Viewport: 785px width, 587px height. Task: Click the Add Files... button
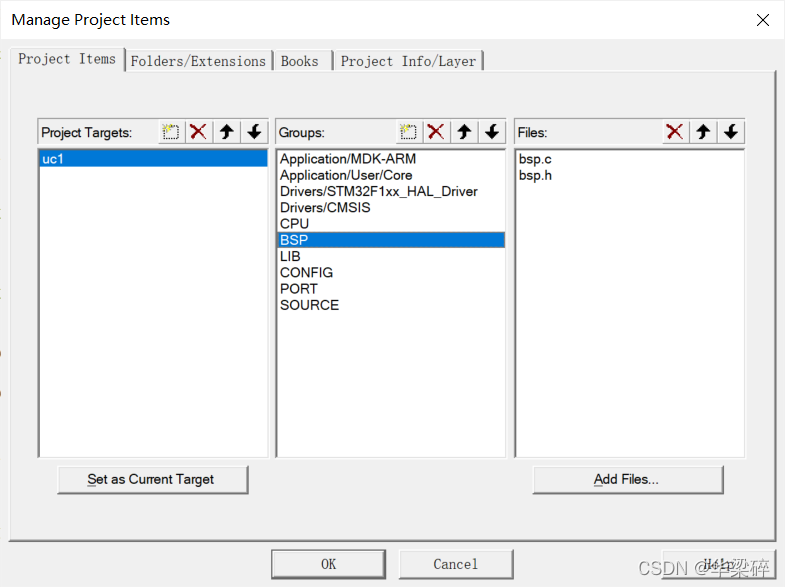click(x=628, y=479)
